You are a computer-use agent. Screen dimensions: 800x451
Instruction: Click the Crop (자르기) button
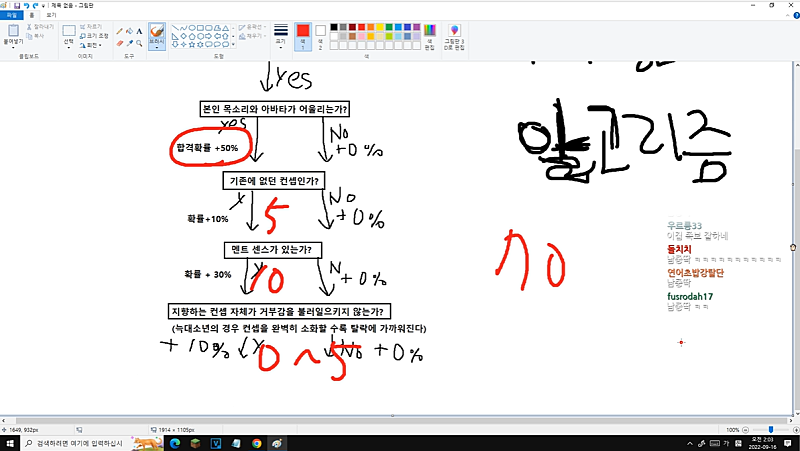click(91, 27)
